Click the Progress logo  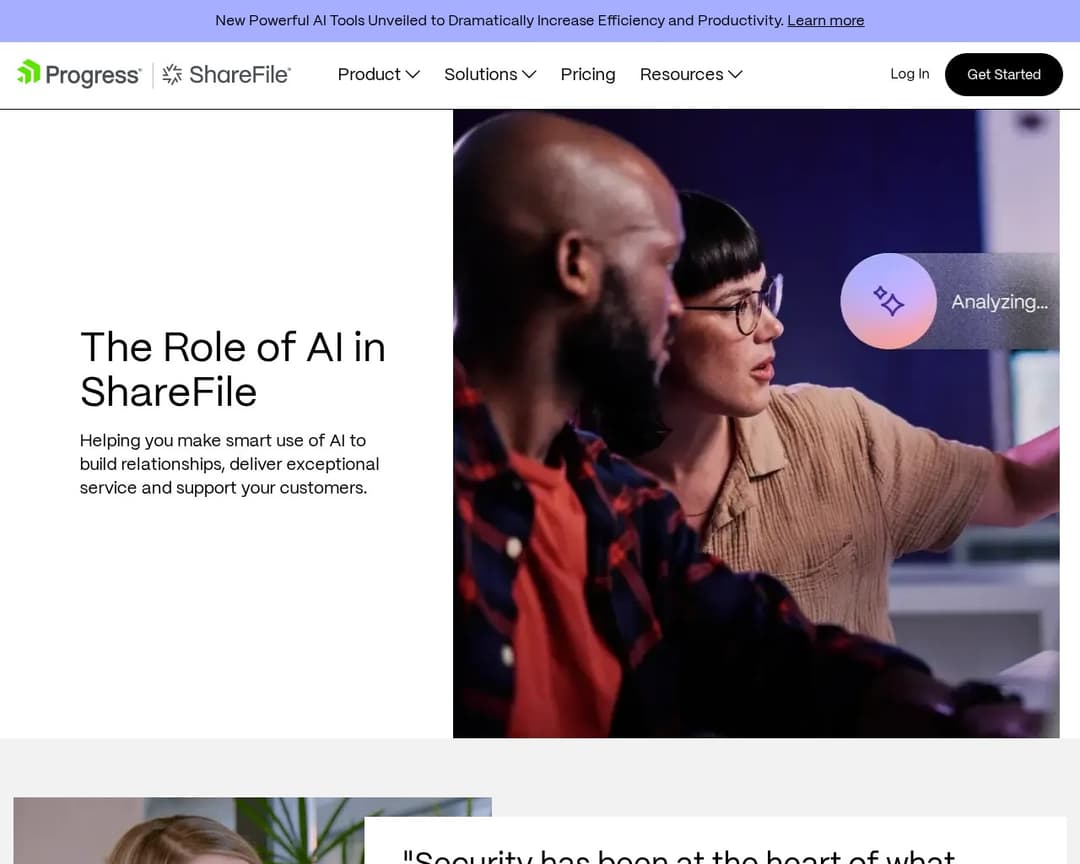coord(79,74)
